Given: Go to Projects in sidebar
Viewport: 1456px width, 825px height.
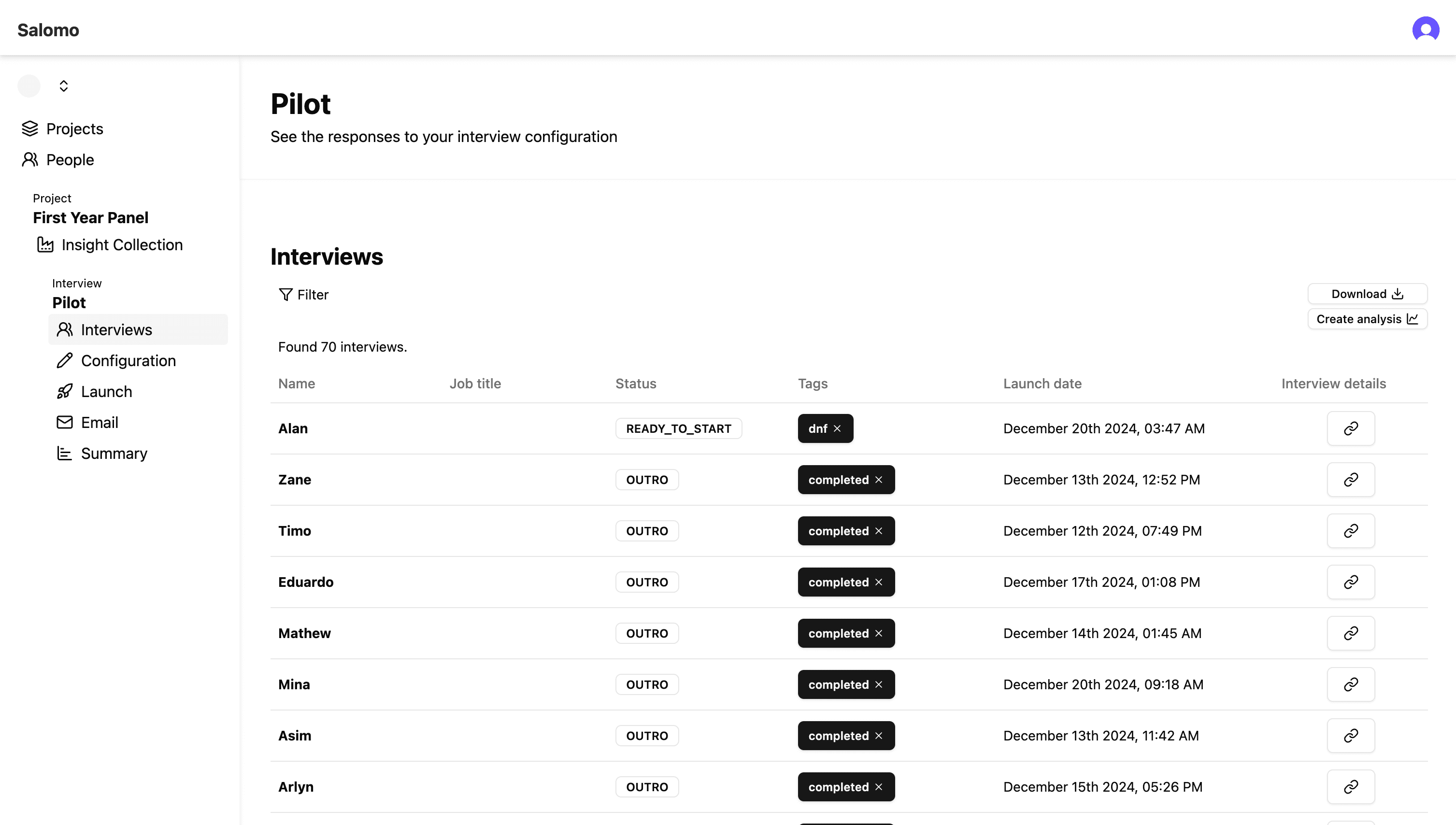Looking at the screenshot, I should pos(74,128).
